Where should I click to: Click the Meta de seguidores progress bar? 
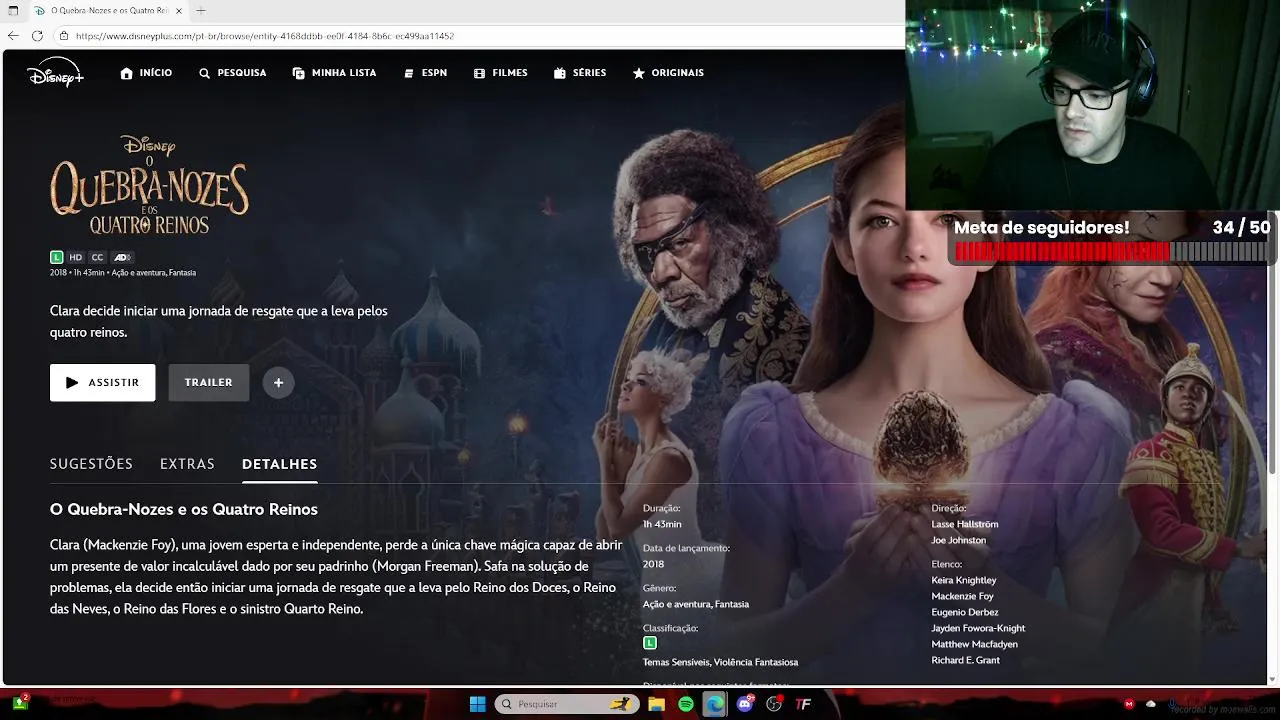(x=1110, y=252)
